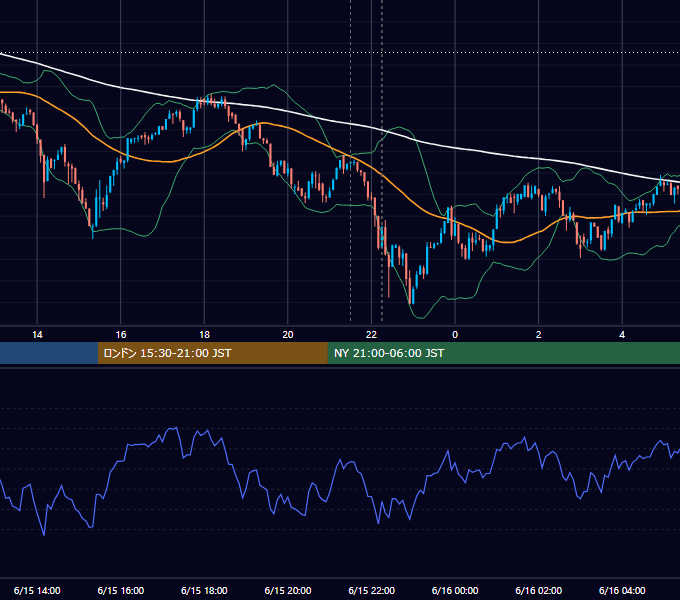Click the blue session bar before London
Screen dimensions: 680x600
pyautogui.click(x=49, y=353)
